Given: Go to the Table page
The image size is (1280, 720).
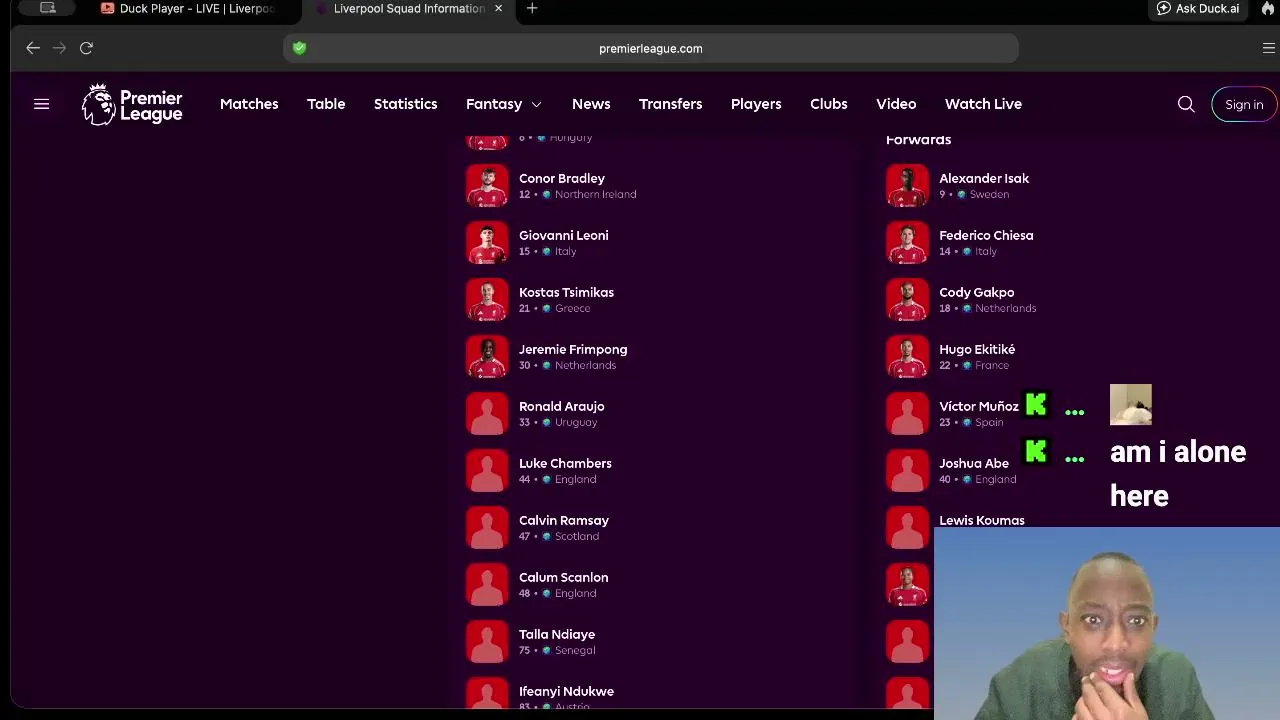Looking at the screenshot, I should [326, 104].
